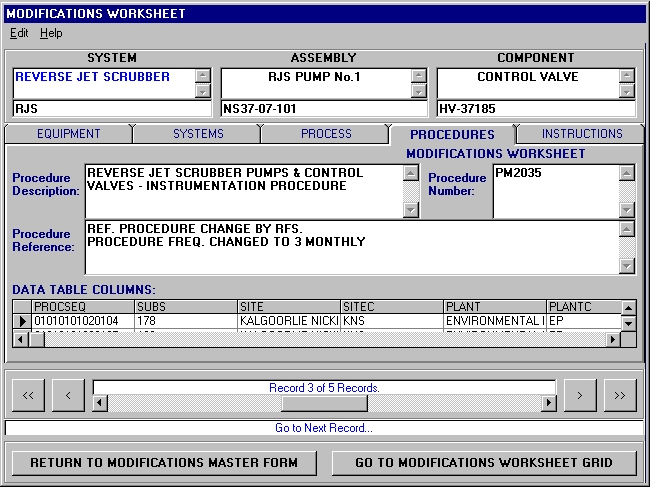Click the SUBS cell with 178
The height and width of the screenshot is (487, 650).
point(186,321)
